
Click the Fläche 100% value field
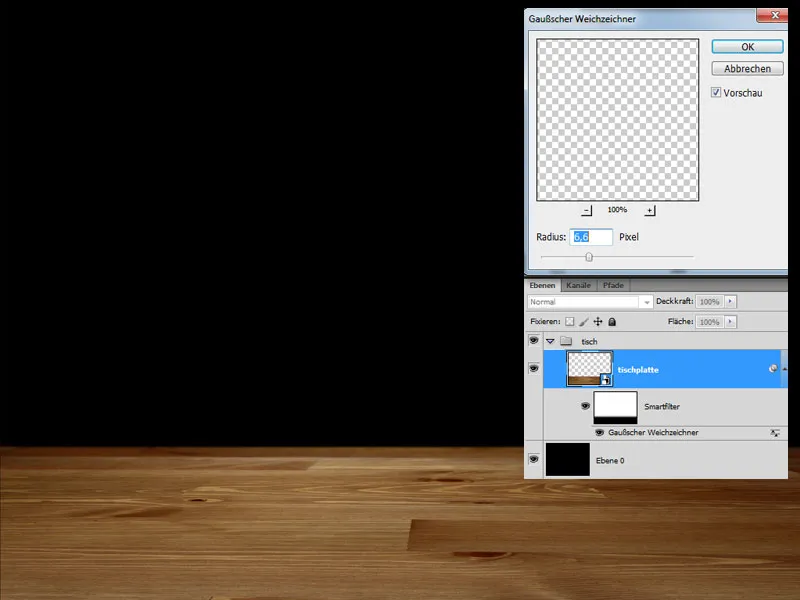click(709, 322)
